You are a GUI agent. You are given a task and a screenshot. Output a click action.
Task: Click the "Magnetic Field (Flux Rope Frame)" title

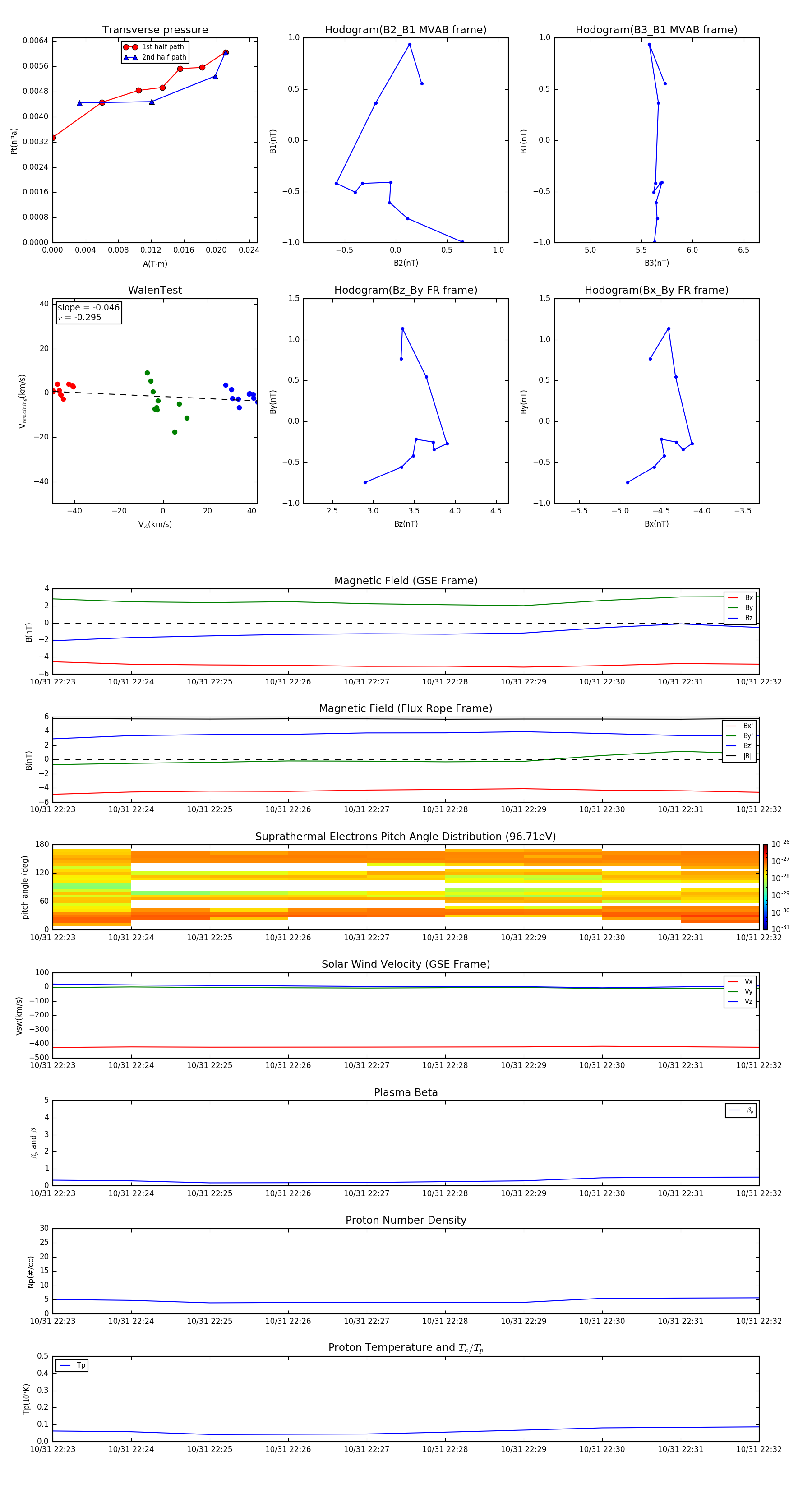tap(406, 709)
